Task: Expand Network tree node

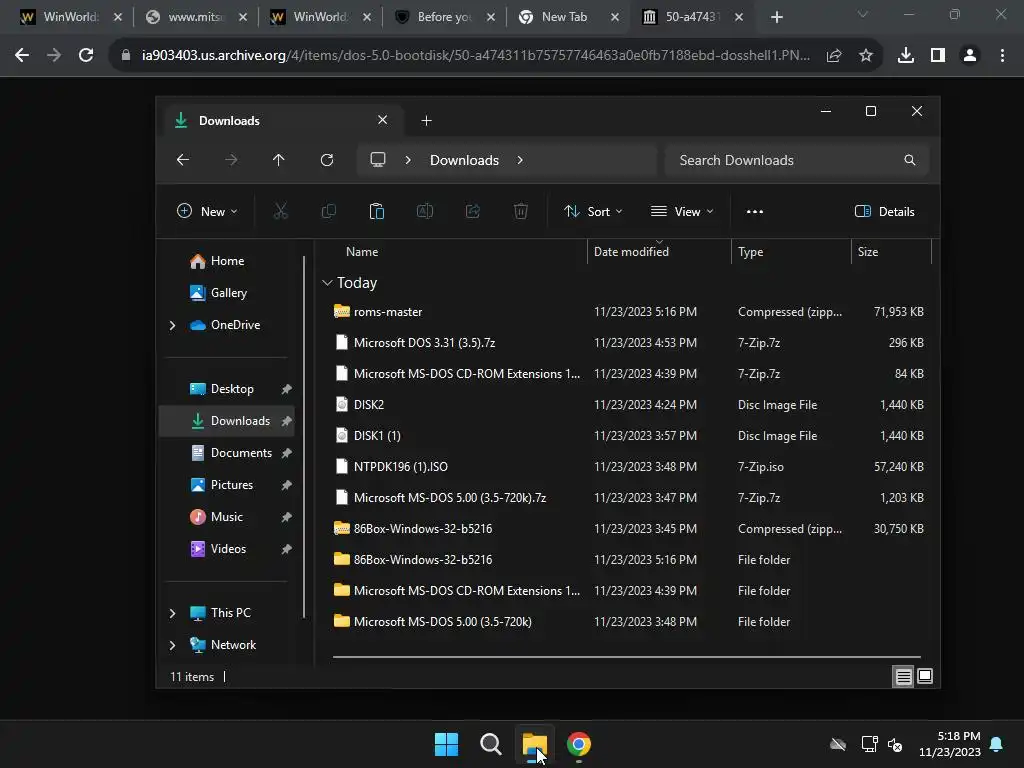Action: (x=172, y=645)
